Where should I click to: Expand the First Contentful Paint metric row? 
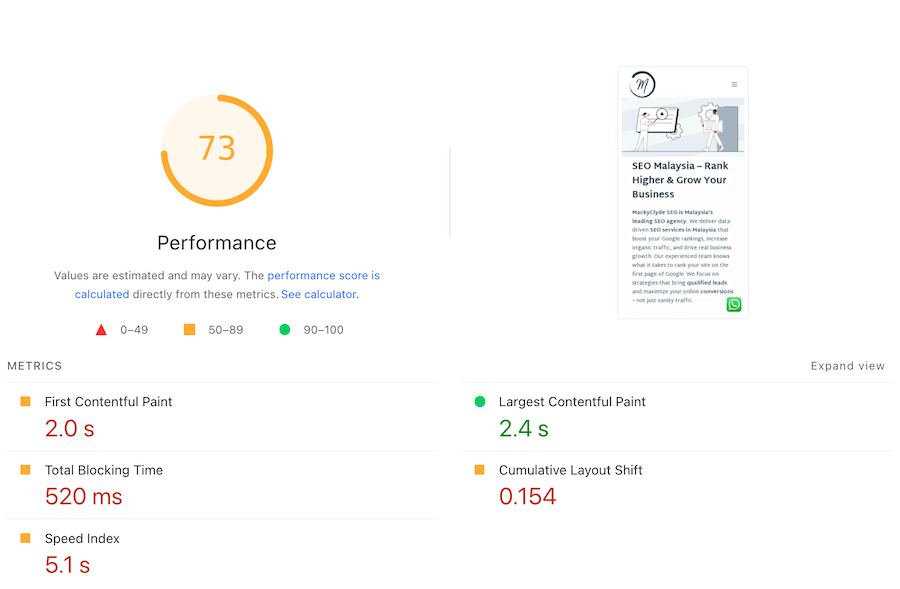108,402
